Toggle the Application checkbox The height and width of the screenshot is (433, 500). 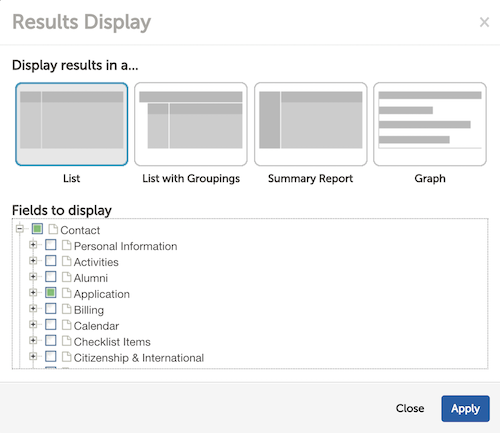pyautogui.click(x=51, y=293)
